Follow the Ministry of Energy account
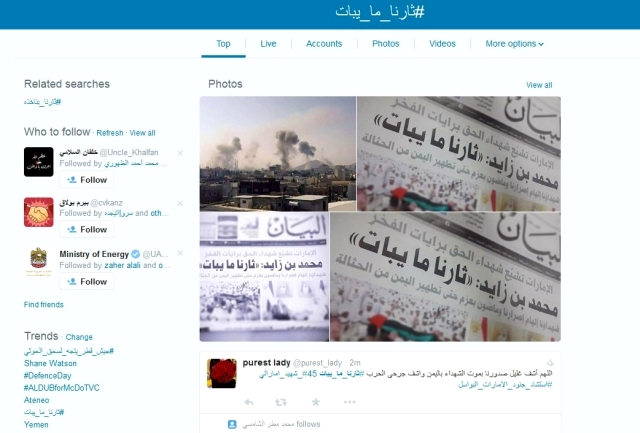 (87, 282)
